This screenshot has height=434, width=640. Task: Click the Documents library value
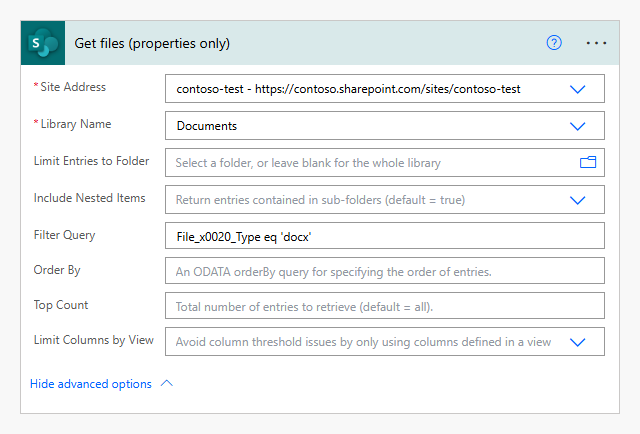point(207,126)
